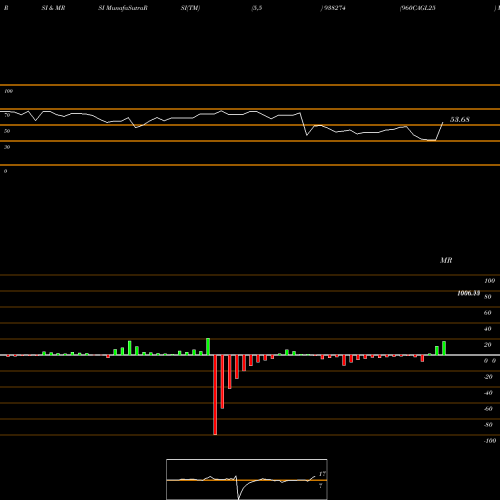Click the header text 'SI & MR'
This screenshot has width=500, height=500.
point(53,8)
